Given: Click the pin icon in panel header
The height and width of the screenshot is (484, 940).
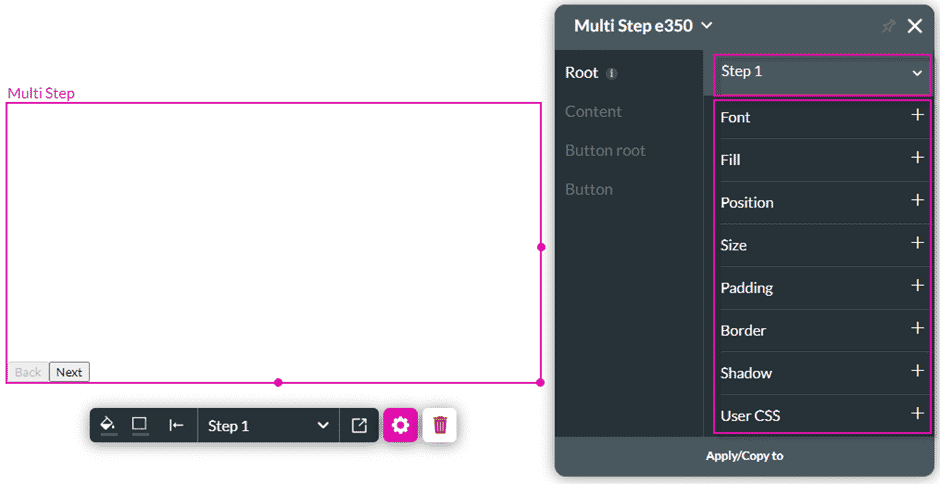Looking at the screenshot, I should pos(888,26).
